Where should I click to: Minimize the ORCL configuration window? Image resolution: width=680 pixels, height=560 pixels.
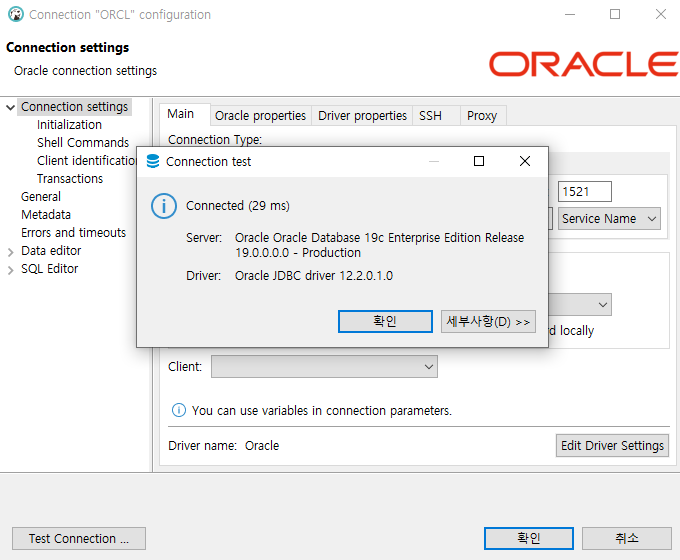click(570, 14)
